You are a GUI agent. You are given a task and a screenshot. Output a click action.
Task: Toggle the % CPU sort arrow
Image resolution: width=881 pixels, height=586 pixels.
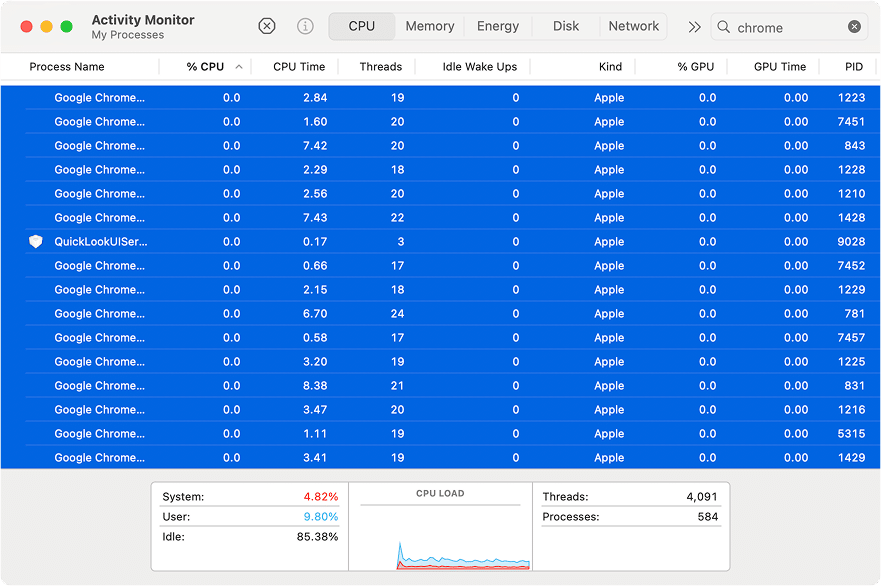tap(239, 67)
